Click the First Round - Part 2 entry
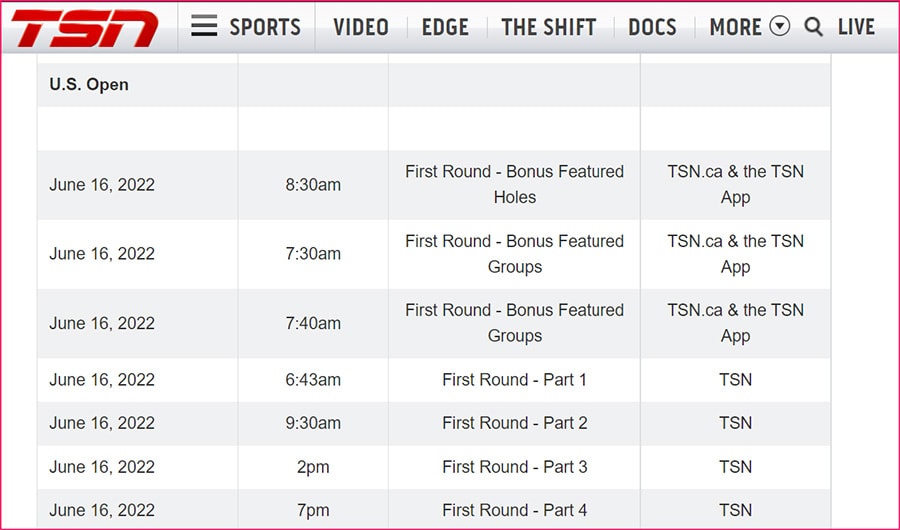The width and height of the screenshot is (900, 530). pyautogui.click(x=514, y=423)
